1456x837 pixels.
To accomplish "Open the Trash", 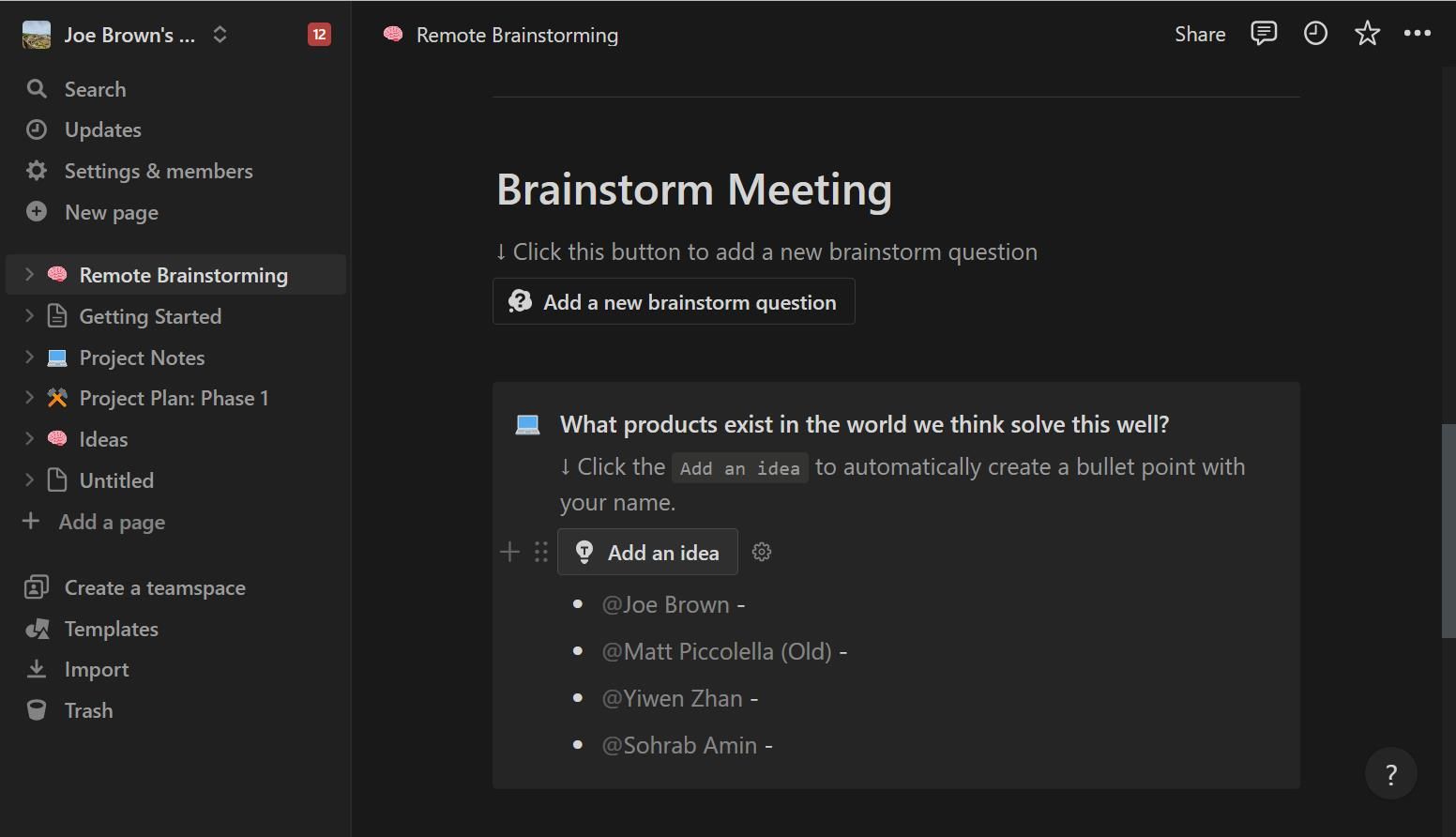I will [x=89, y=710].
